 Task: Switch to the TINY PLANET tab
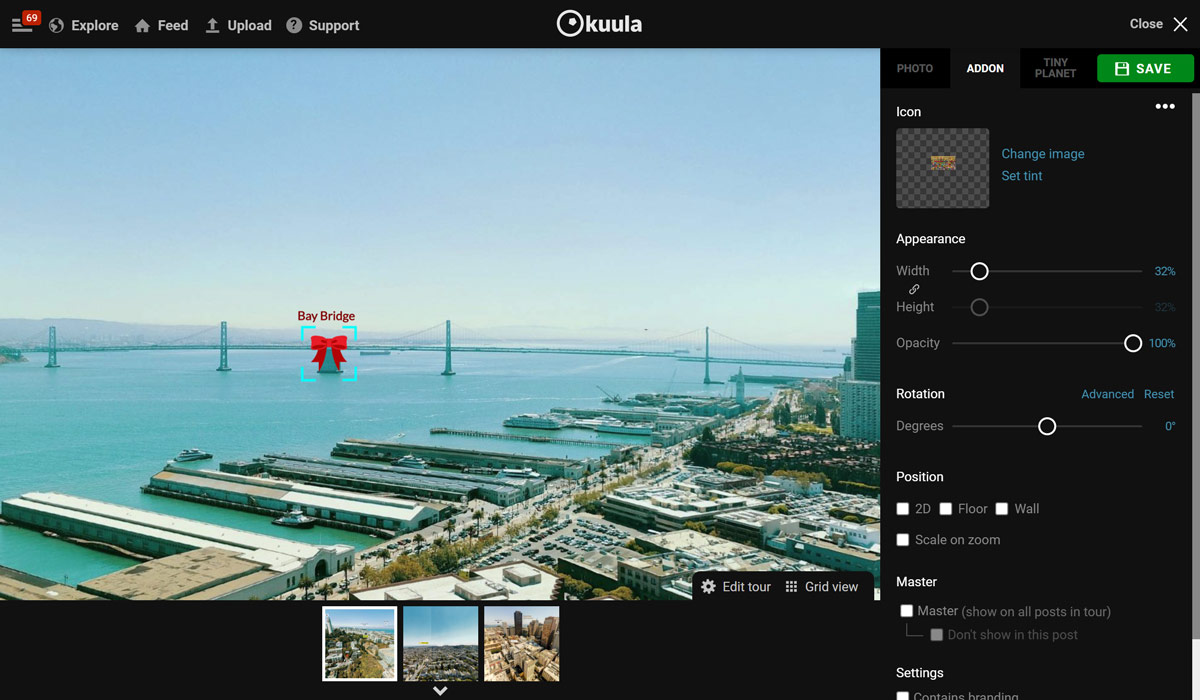point(1056,68)
